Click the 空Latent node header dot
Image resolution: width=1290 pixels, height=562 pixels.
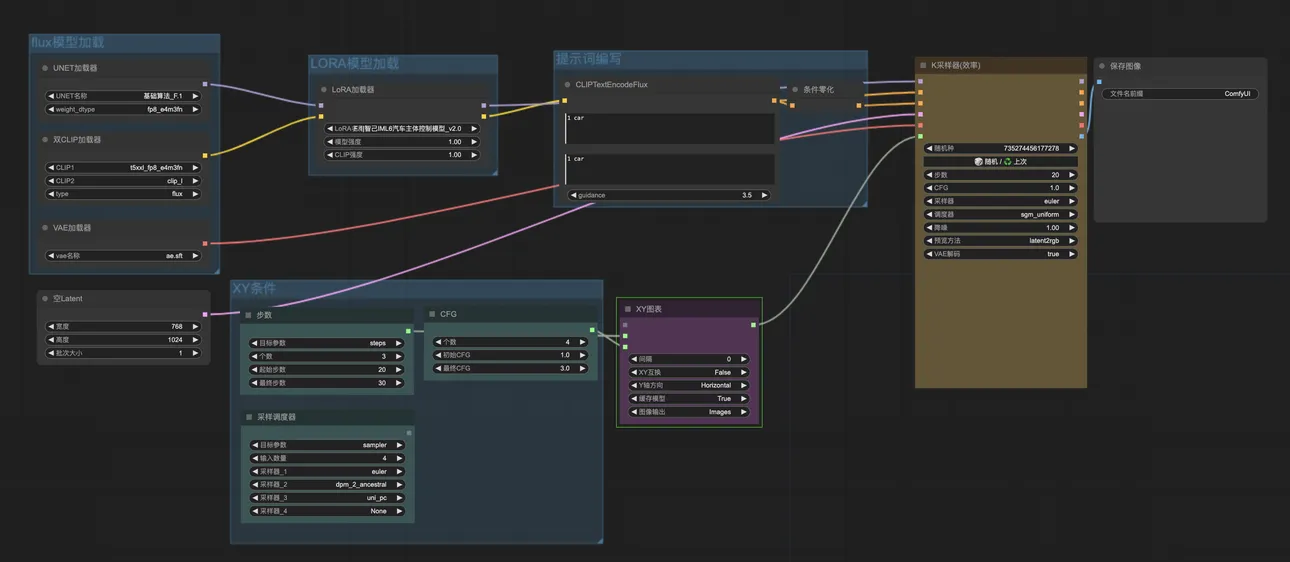pos(45,298)
